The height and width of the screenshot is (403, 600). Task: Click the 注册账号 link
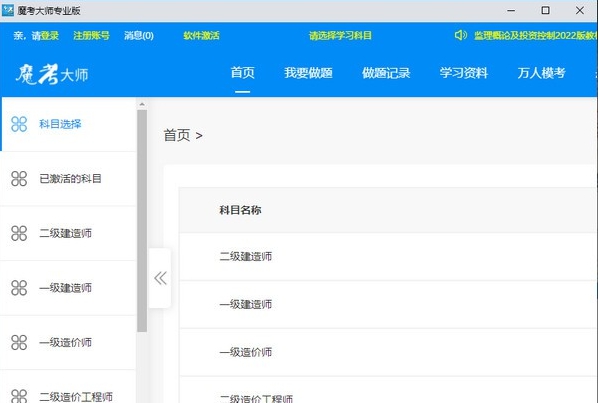[91, 35]
